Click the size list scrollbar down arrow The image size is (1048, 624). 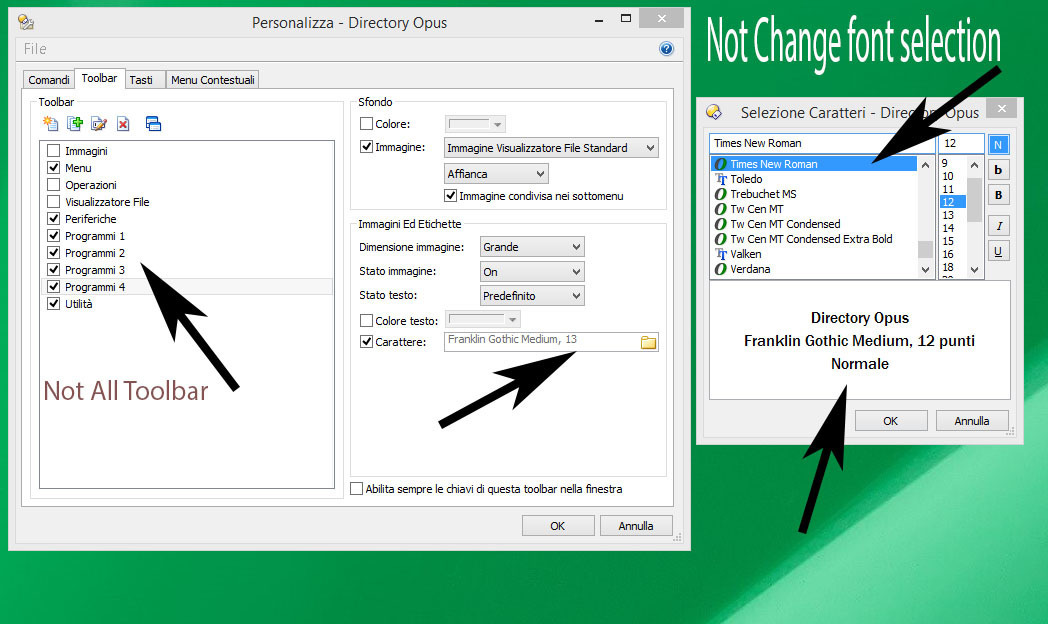pyautogui.click(x=974, y=270)
